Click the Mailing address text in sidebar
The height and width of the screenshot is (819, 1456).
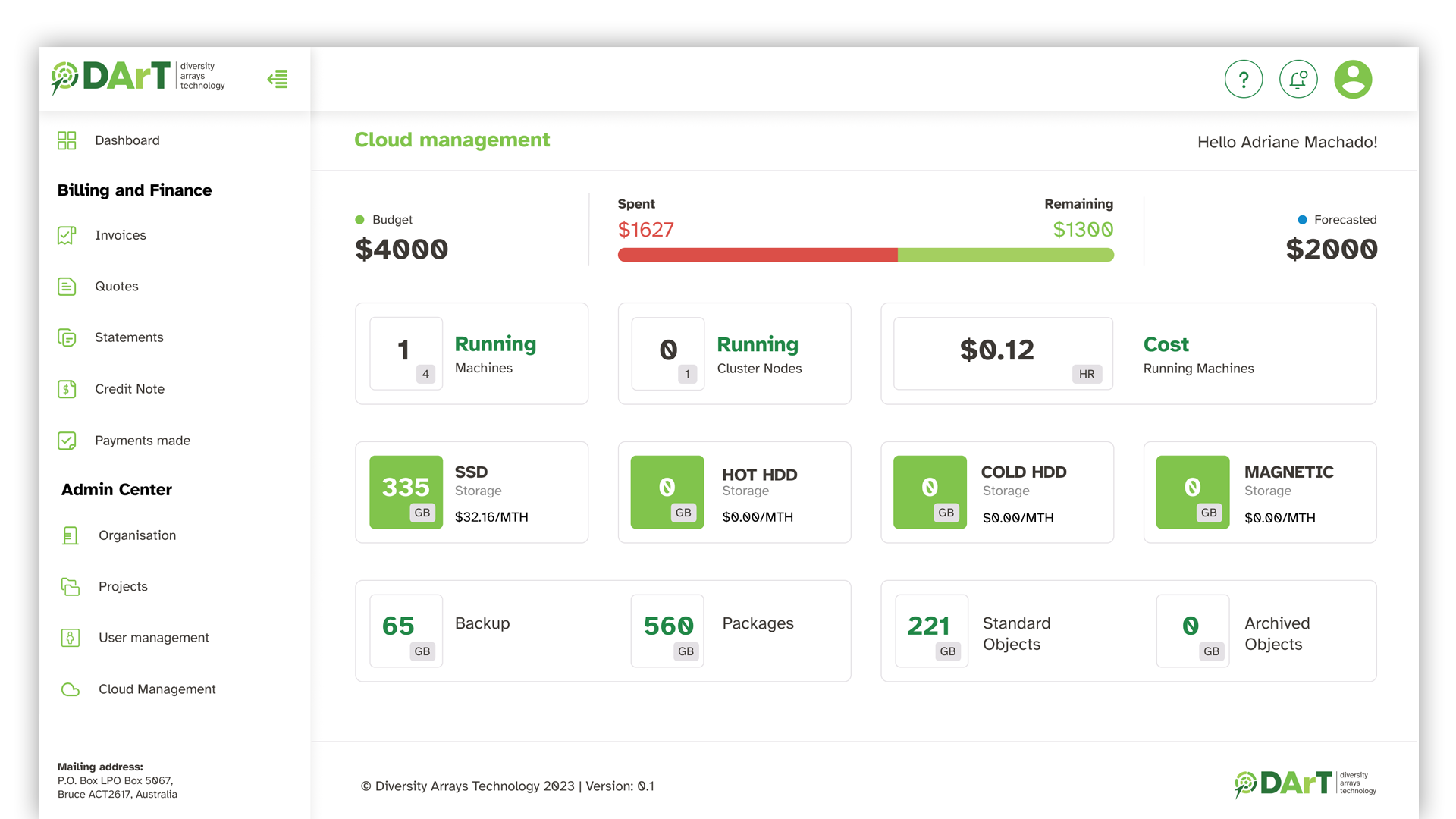[118, 780]
